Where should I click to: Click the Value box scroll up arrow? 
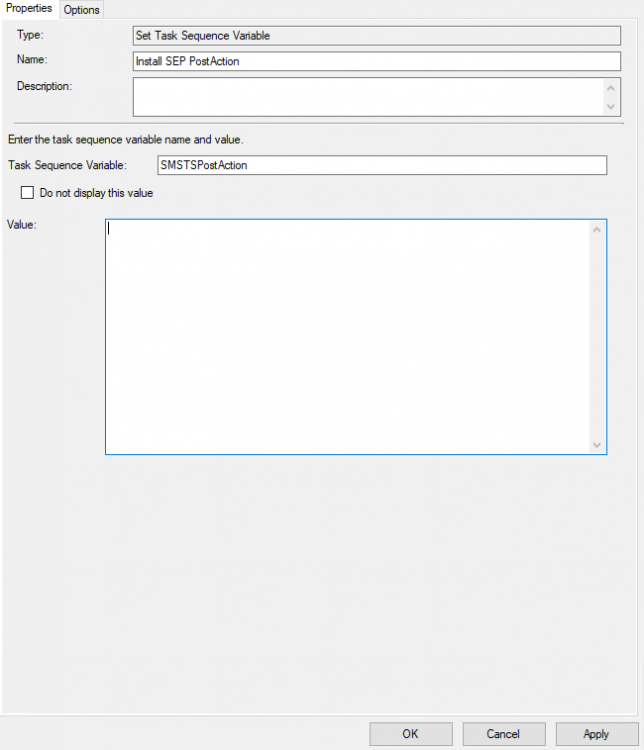click(597, 230)
